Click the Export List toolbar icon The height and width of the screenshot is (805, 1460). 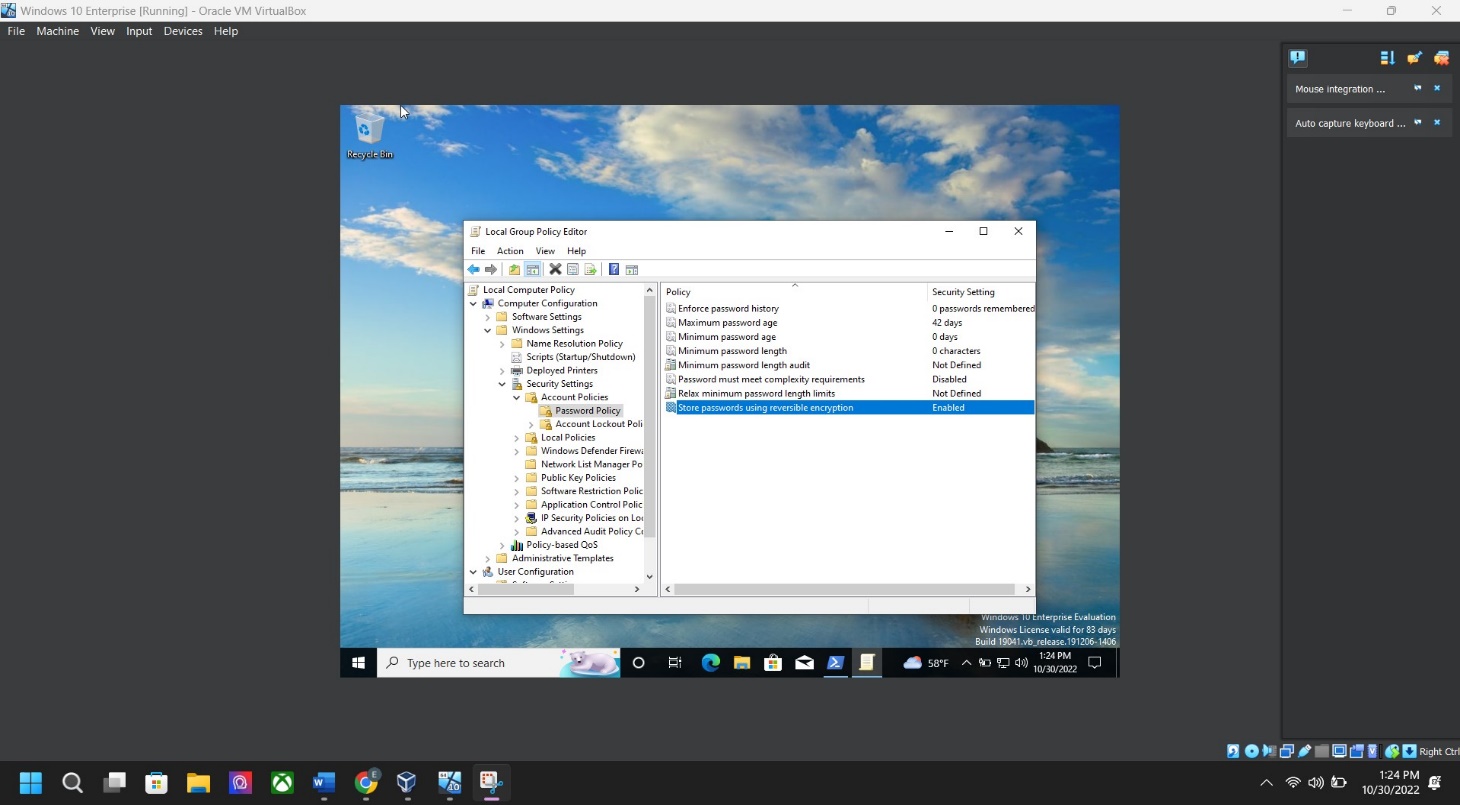(591, 270)
